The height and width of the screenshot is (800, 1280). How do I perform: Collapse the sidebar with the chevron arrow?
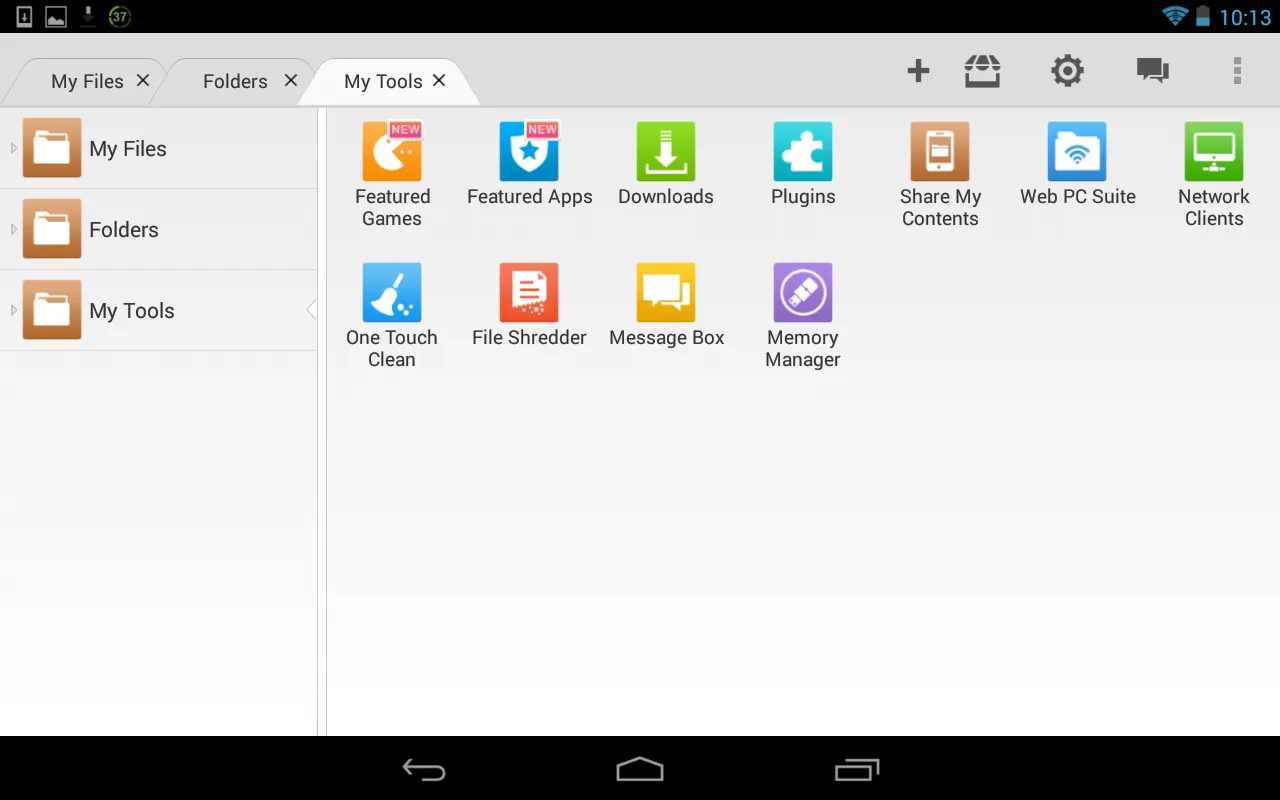point(311,310)
